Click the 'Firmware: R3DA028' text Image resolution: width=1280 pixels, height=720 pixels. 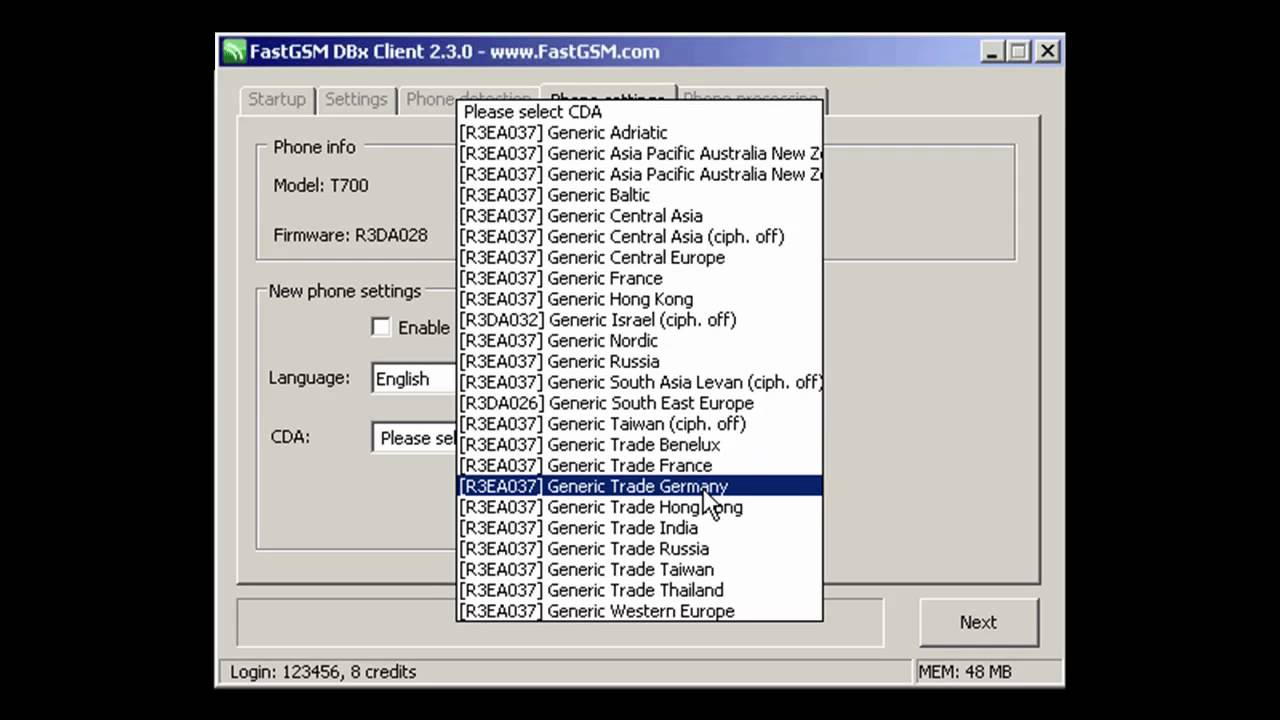tap(350, 236)
